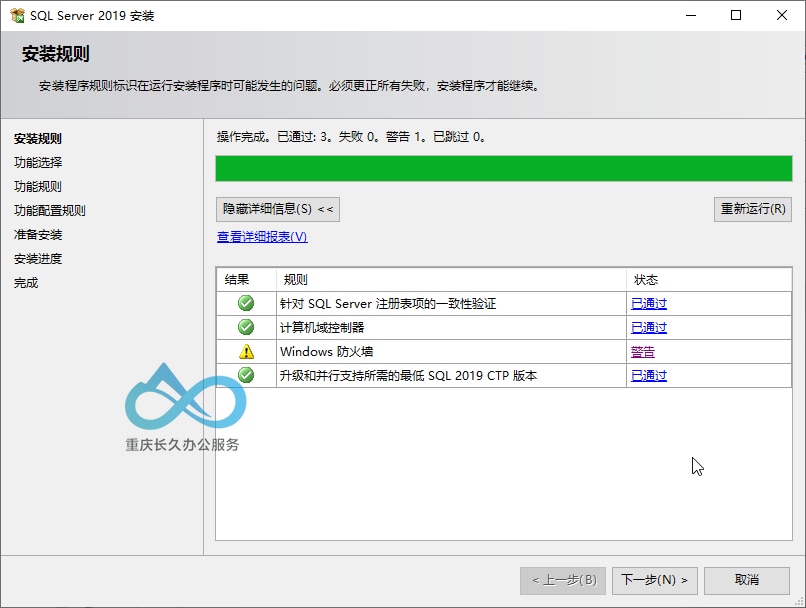Open the 警告 status link for firewall
Viewport: 806px width, 608px height.
643,352
